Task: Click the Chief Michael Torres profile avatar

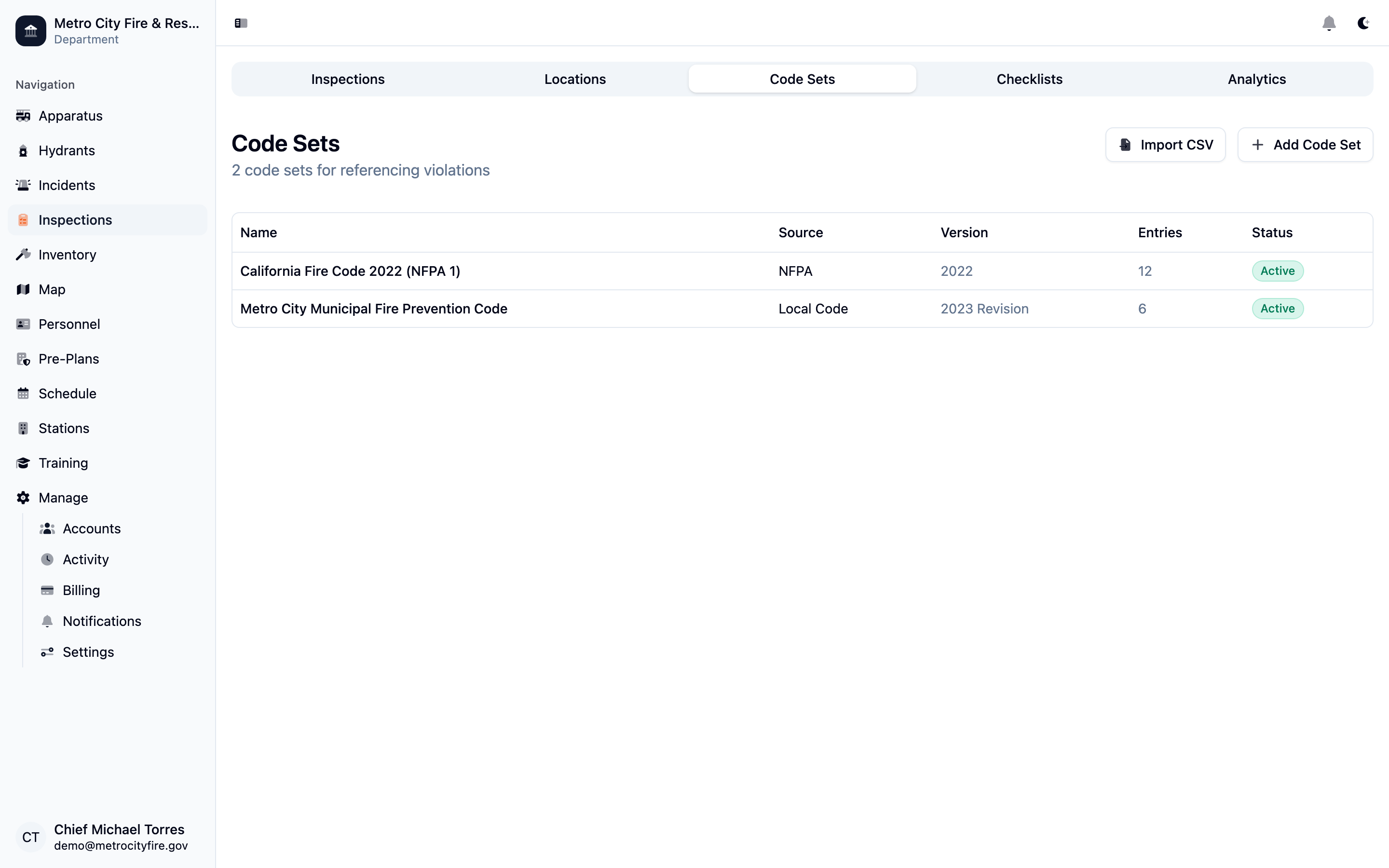Action: pyautogui.click(x=30, y=837)
